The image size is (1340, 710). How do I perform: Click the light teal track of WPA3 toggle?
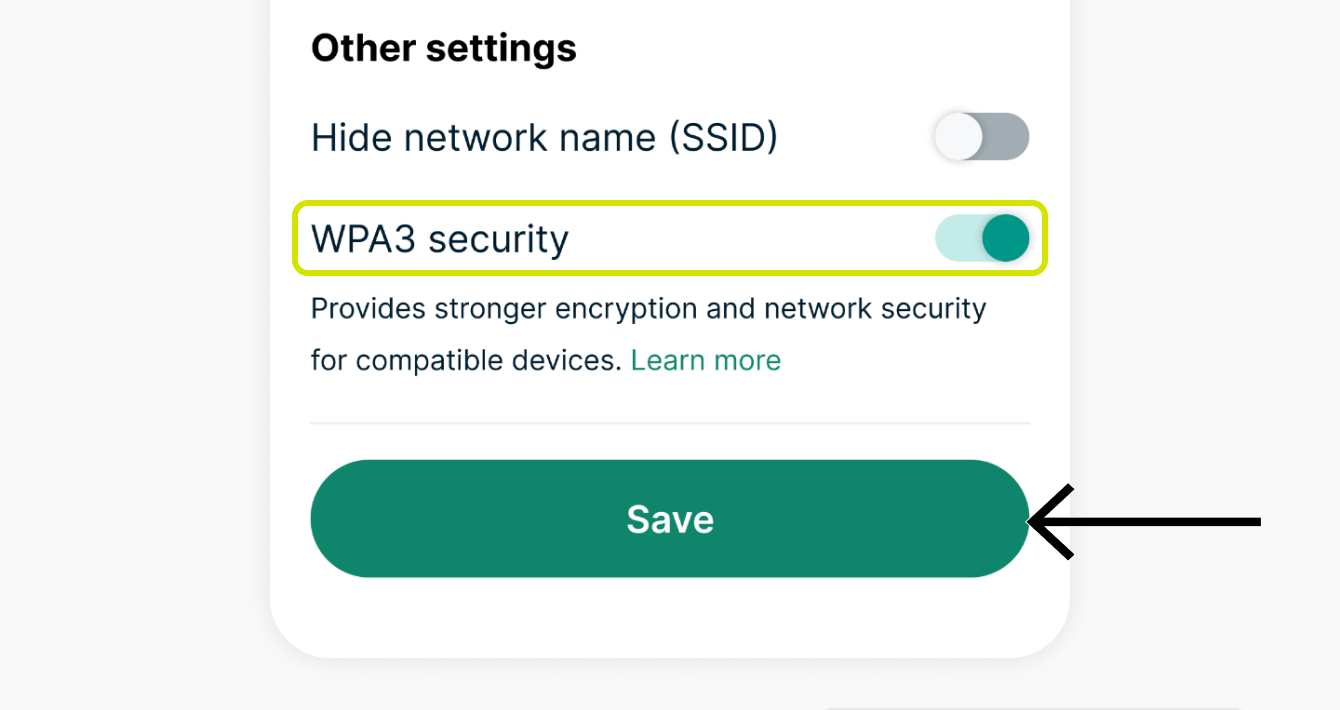(955, 239)
